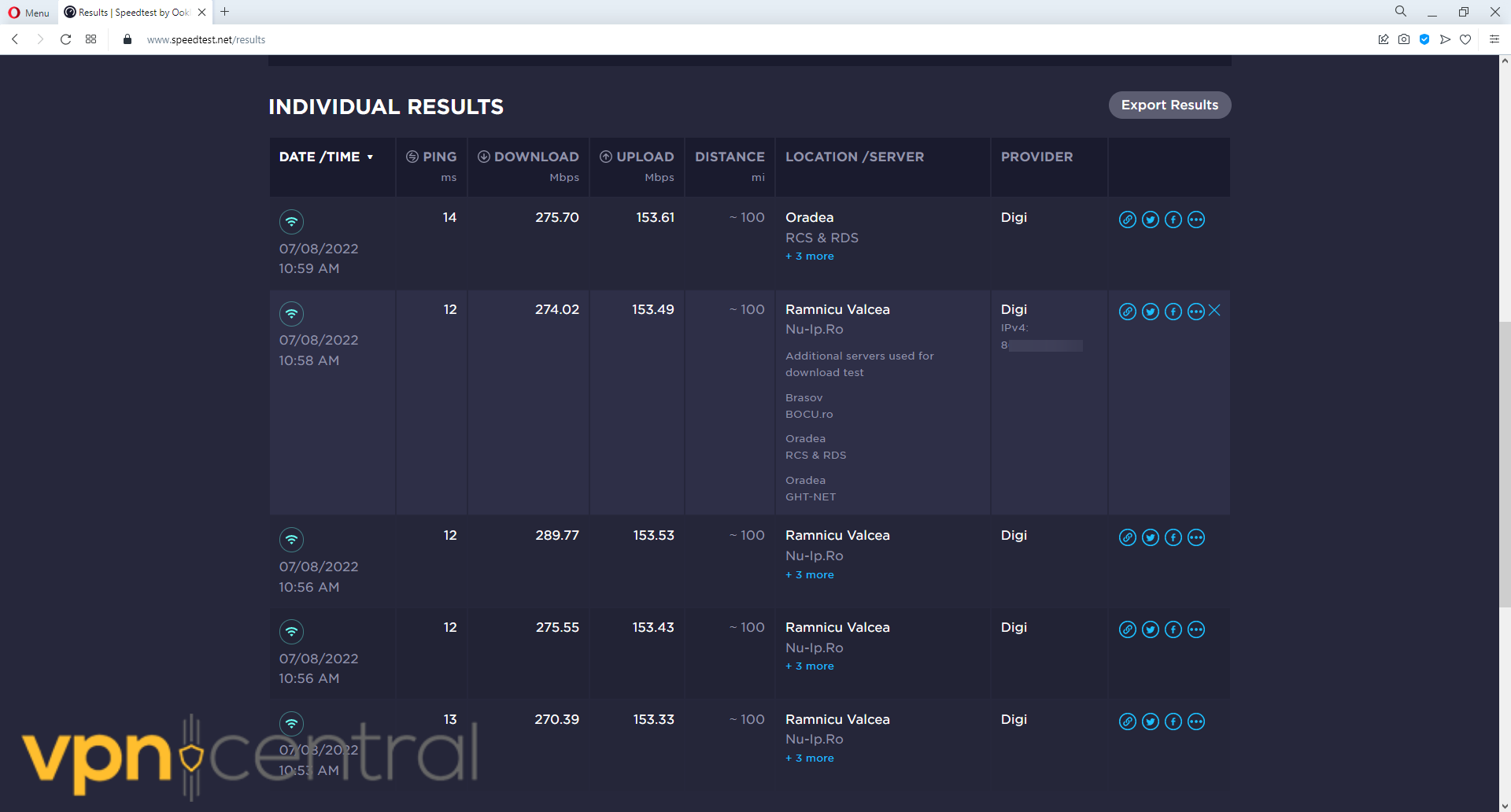Click the Opera ad blocker shield icon
Image resolution: width=1511 pixels, height=812 pixels.
(1424, 39)
